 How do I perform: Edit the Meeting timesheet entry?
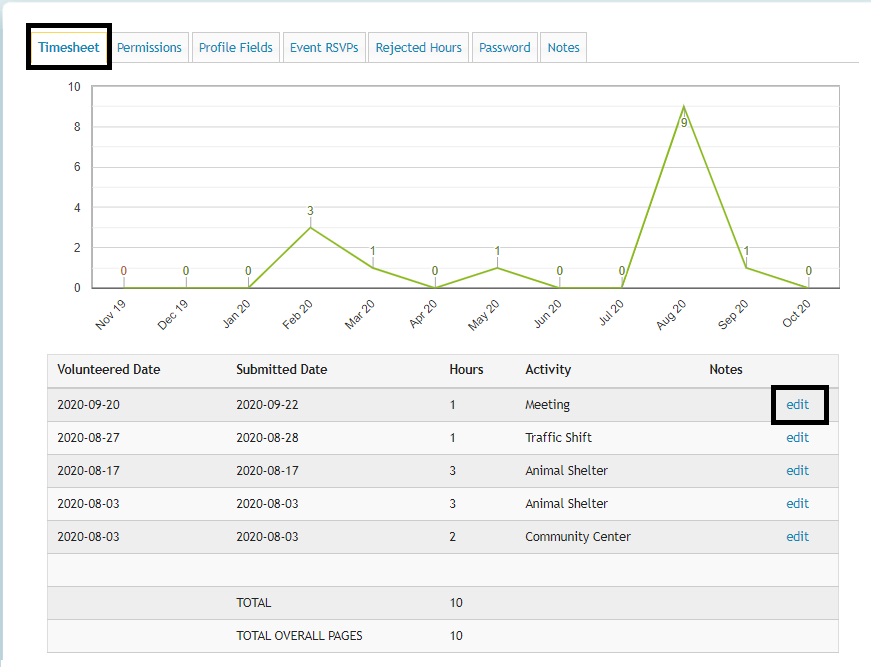click(x=797, y=405)
